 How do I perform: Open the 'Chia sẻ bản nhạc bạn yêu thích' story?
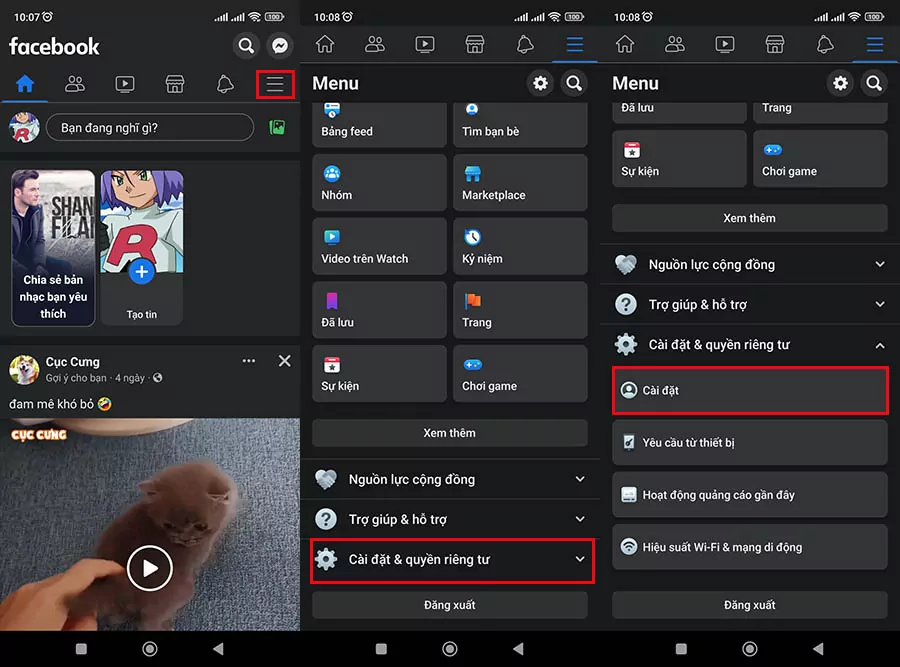(x=53, y=248)
